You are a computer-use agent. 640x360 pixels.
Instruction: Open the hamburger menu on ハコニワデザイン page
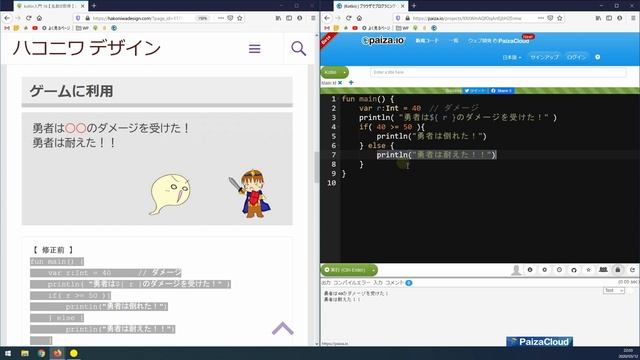click(254, 49)
